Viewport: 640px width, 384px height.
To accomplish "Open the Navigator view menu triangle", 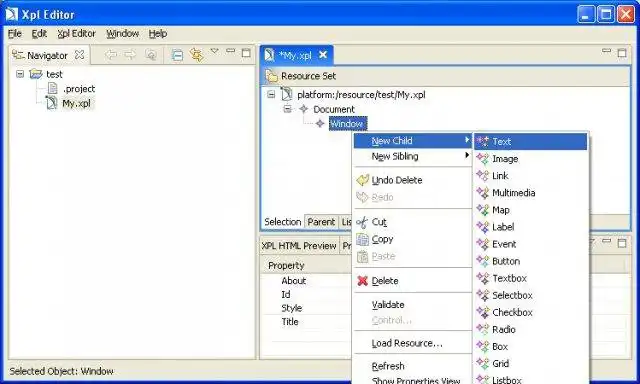I will pyautogui.click(x=214, y=51).
